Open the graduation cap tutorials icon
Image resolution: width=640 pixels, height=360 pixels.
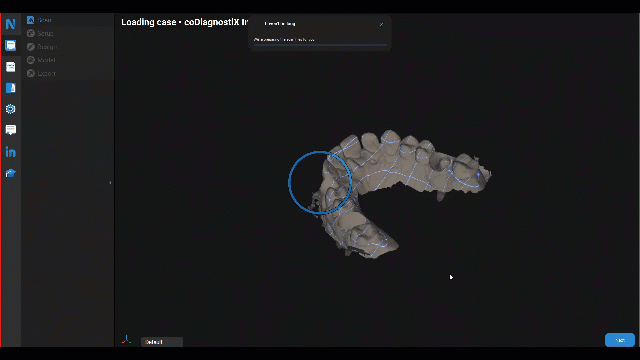pos(11,173)
